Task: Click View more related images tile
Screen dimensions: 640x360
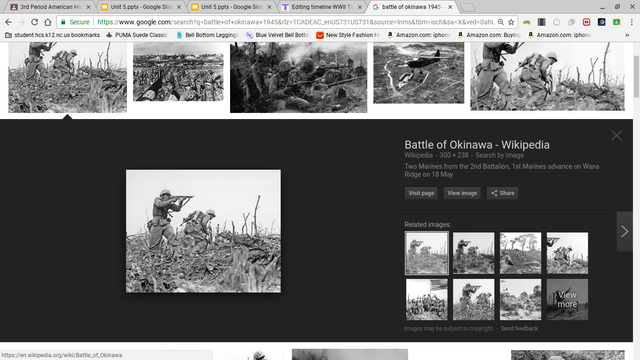Action: click(x=567, y=300)
